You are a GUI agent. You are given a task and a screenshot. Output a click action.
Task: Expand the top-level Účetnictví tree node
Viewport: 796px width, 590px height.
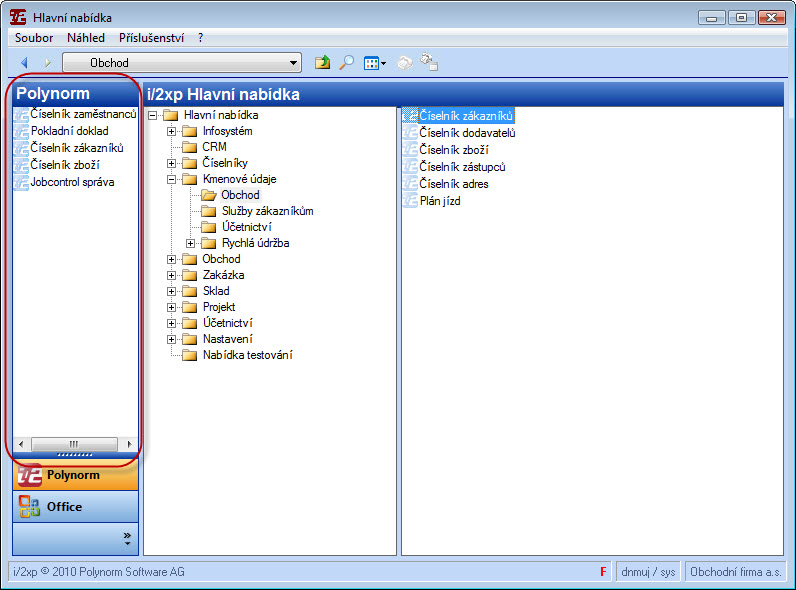(x=172, y=323)
